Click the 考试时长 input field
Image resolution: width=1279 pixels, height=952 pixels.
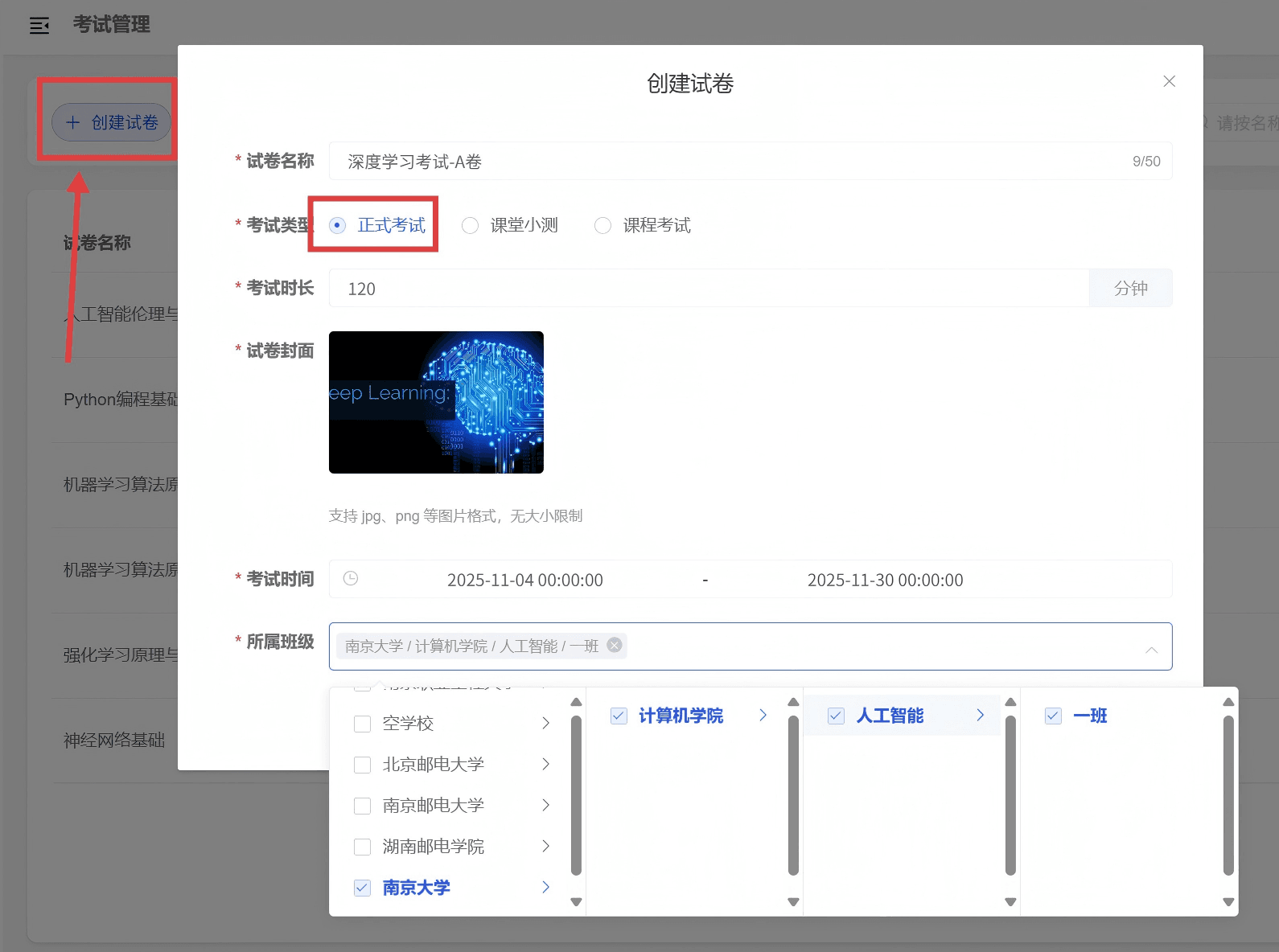pos(708,289)
